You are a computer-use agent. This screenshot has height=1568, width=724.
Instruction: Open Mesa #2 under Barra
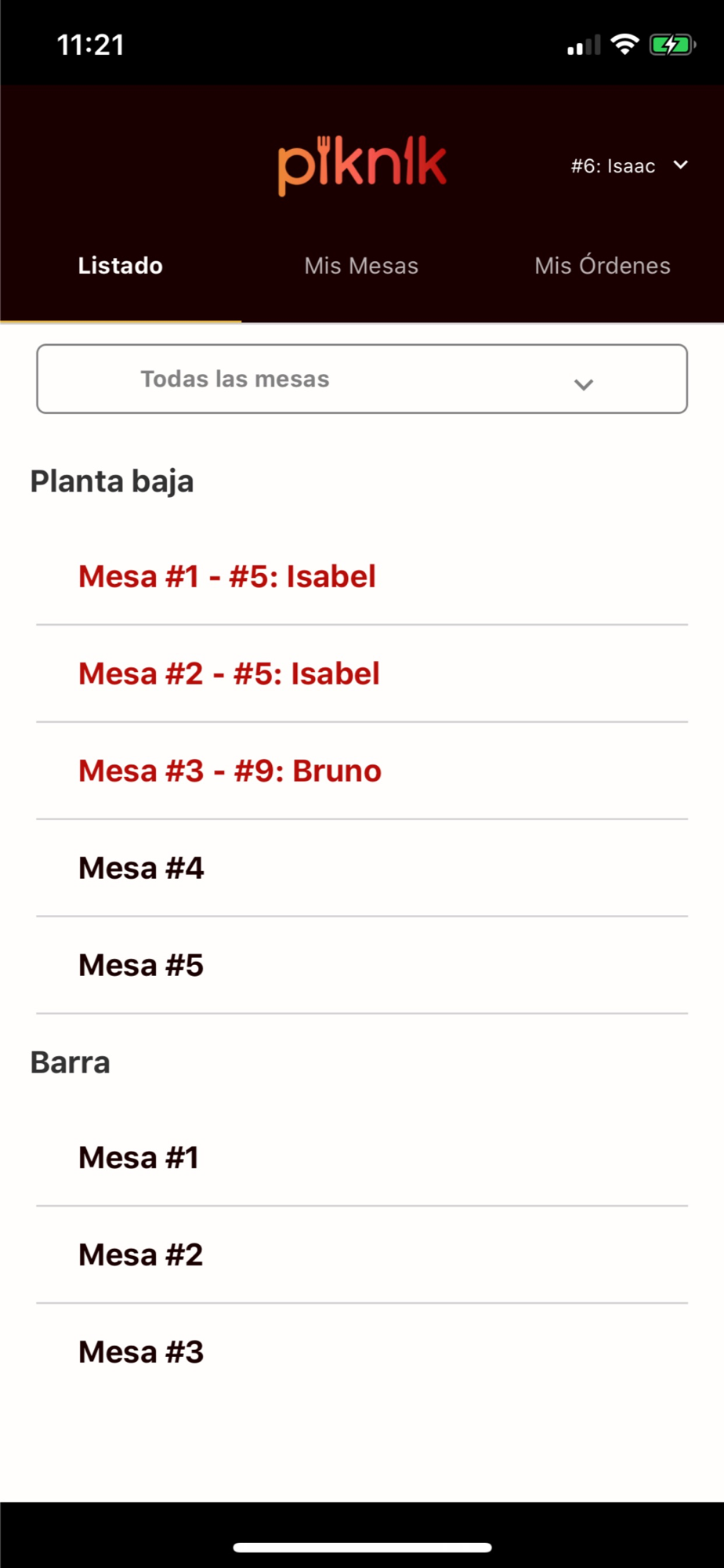362,1255
